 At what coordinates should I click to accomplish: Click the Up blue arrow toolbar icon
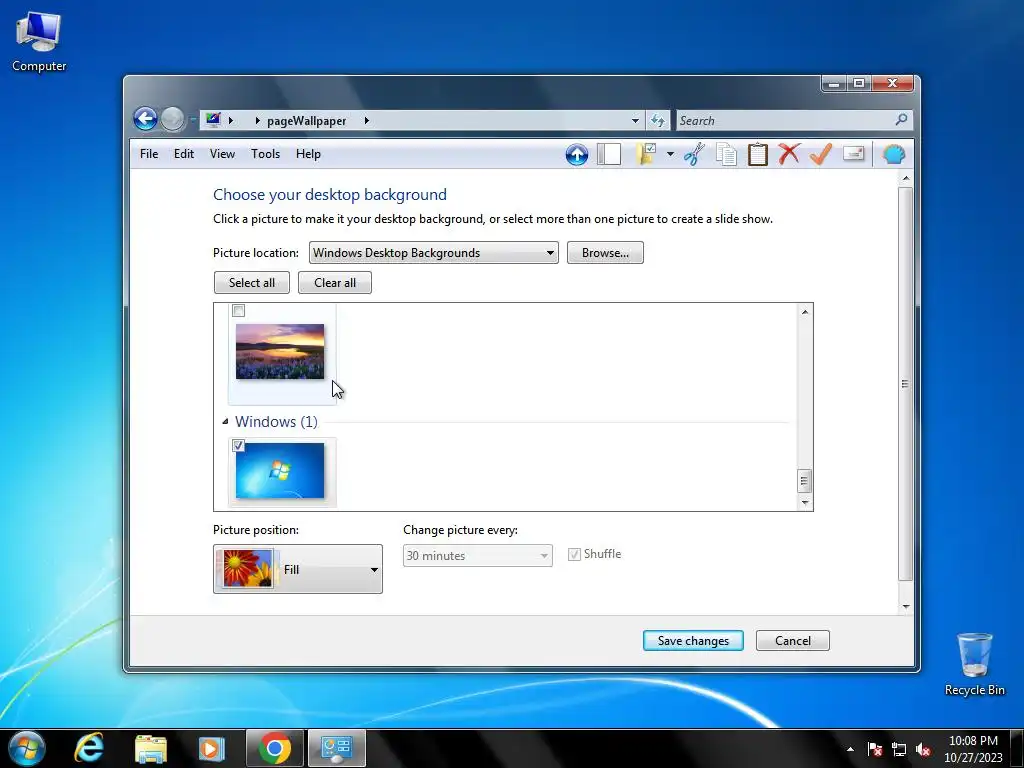tap(577, 155)
